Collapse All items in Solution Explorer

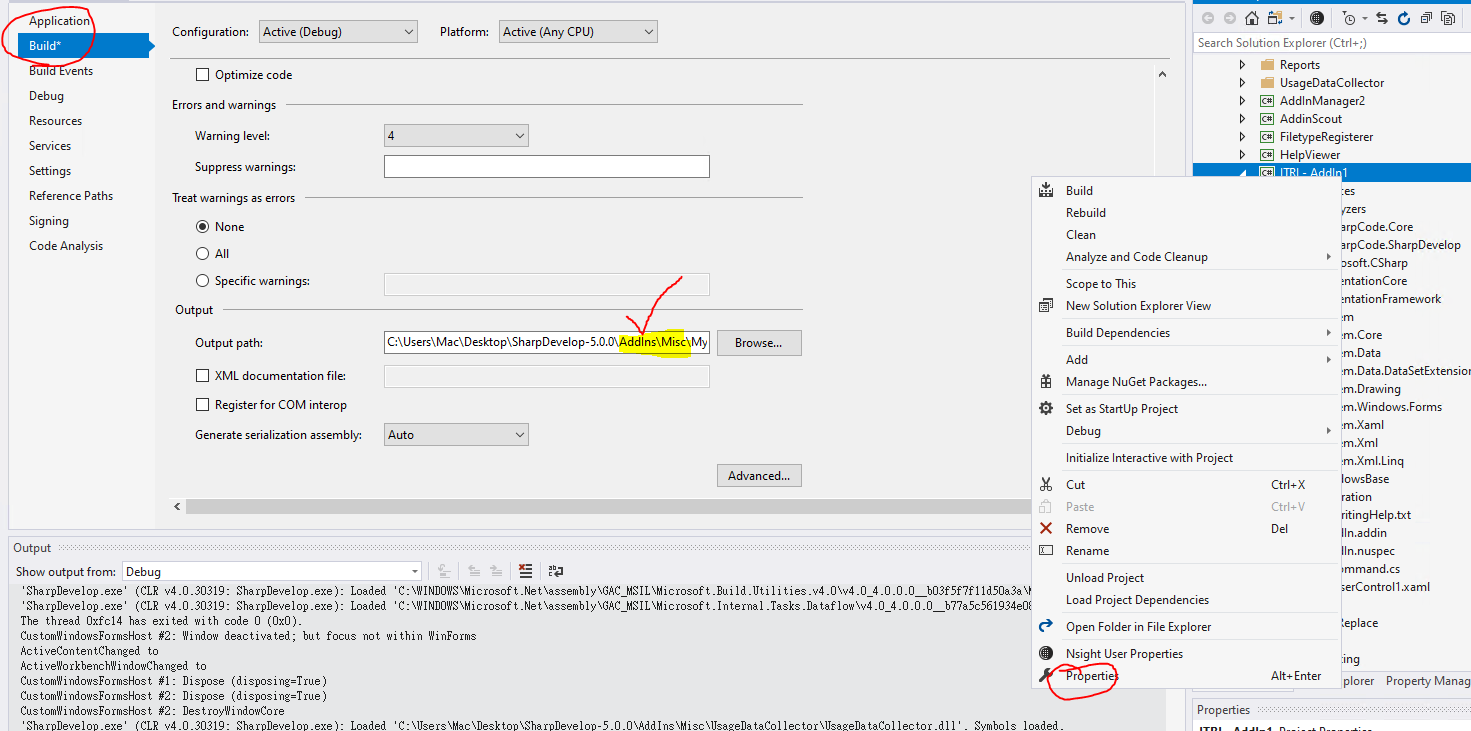tap(1426, 17)
